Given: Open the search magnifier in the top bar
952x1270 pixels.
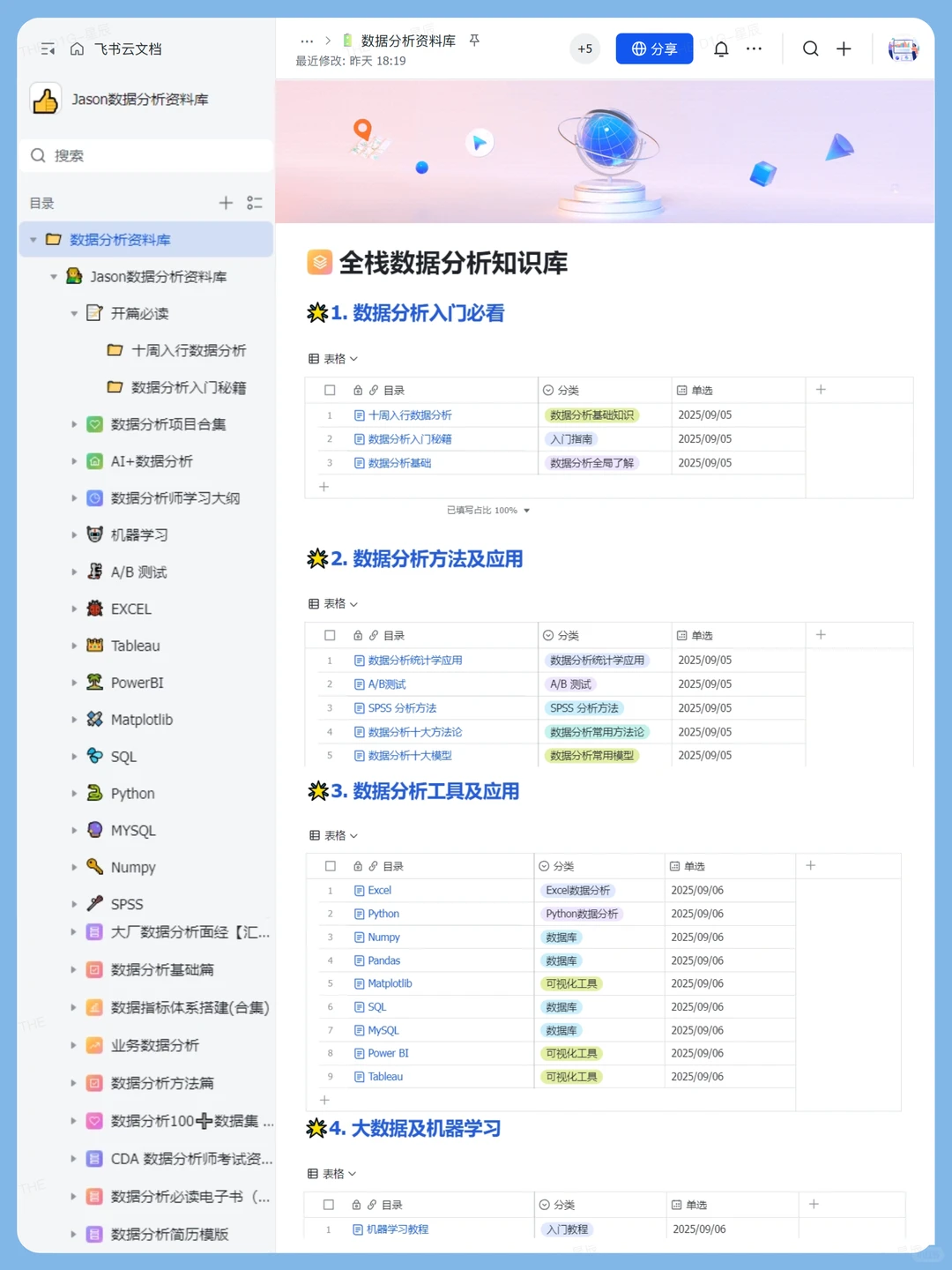Looking at the screenshot, I should point(810,49).
